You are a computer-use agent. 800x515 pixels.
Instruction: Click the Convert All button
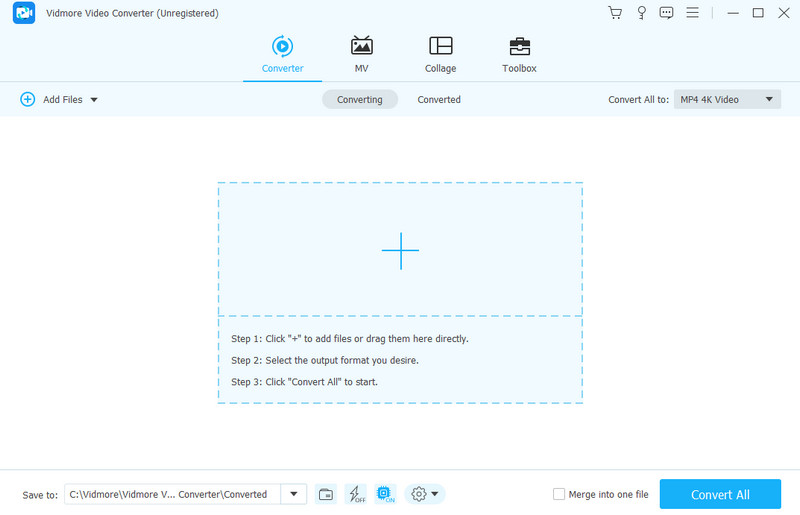click(720, 494)
